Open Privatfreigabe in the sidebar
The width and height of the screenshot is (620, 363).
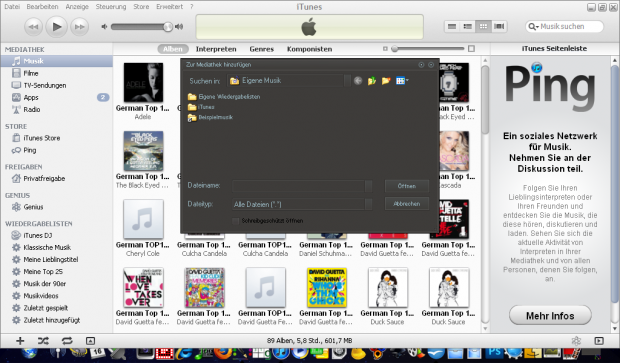coord(57,178)
